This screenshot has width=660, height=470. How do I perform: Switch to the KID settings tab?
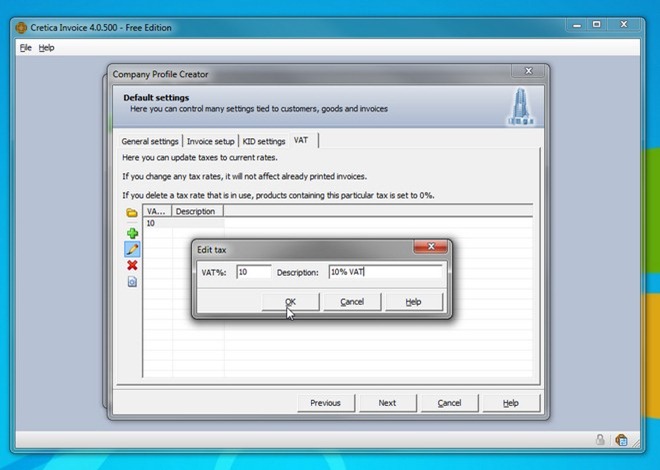click(264, 141)
